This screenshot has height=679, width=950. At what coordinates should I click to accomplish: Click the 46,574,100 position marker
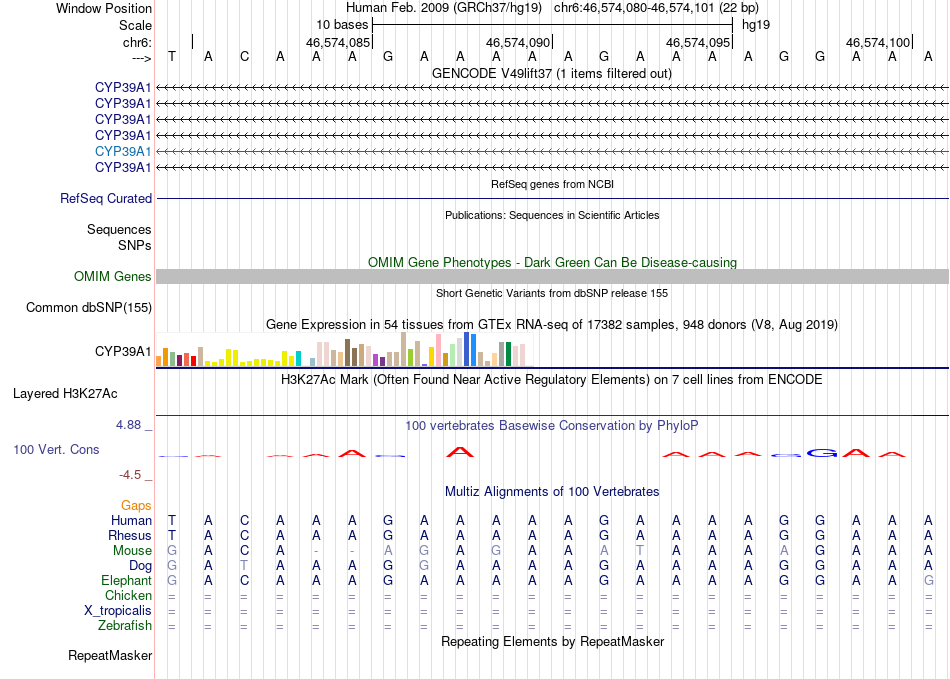(878, 42)
